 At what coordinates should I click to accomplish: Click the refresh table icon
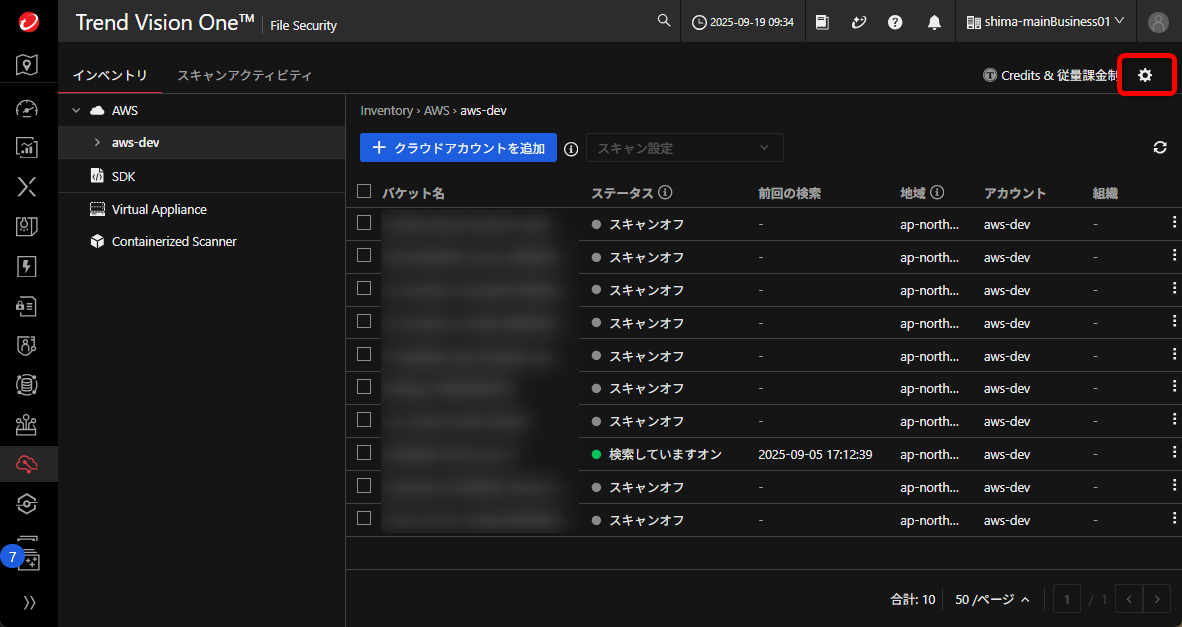click(x=1160, y=148)
